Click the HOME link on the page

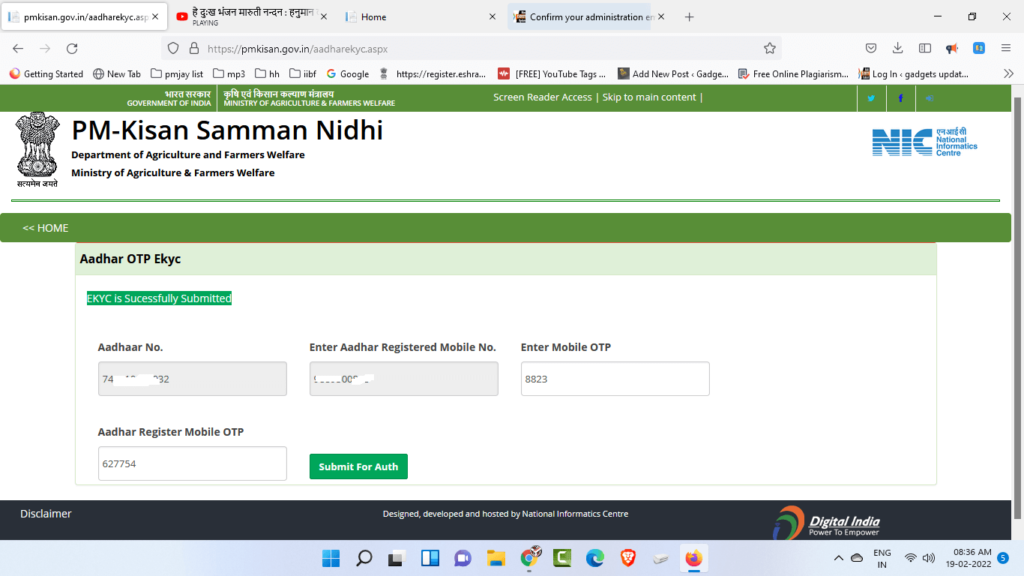(x=44, y=228)
